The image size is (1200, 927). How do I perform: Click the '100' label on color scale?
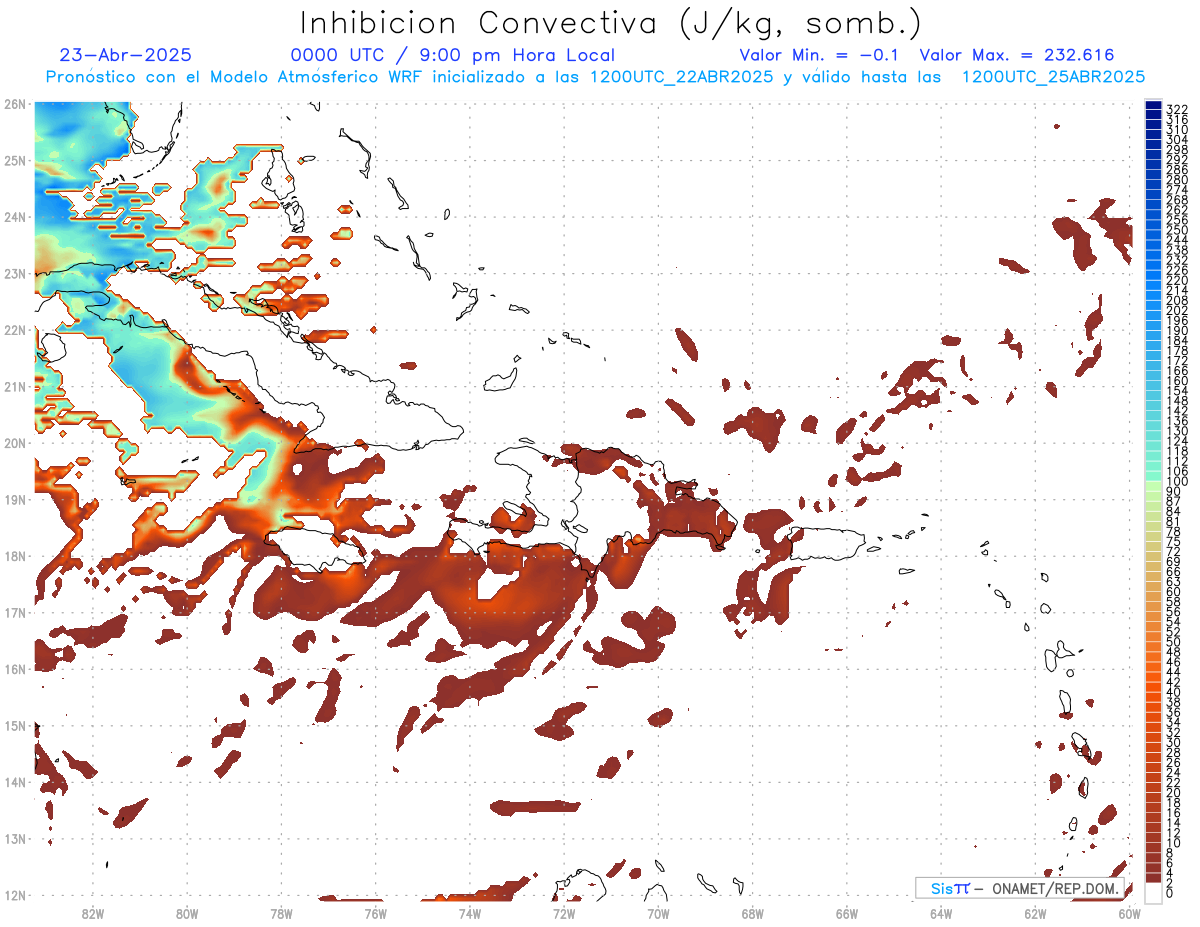1177,482
